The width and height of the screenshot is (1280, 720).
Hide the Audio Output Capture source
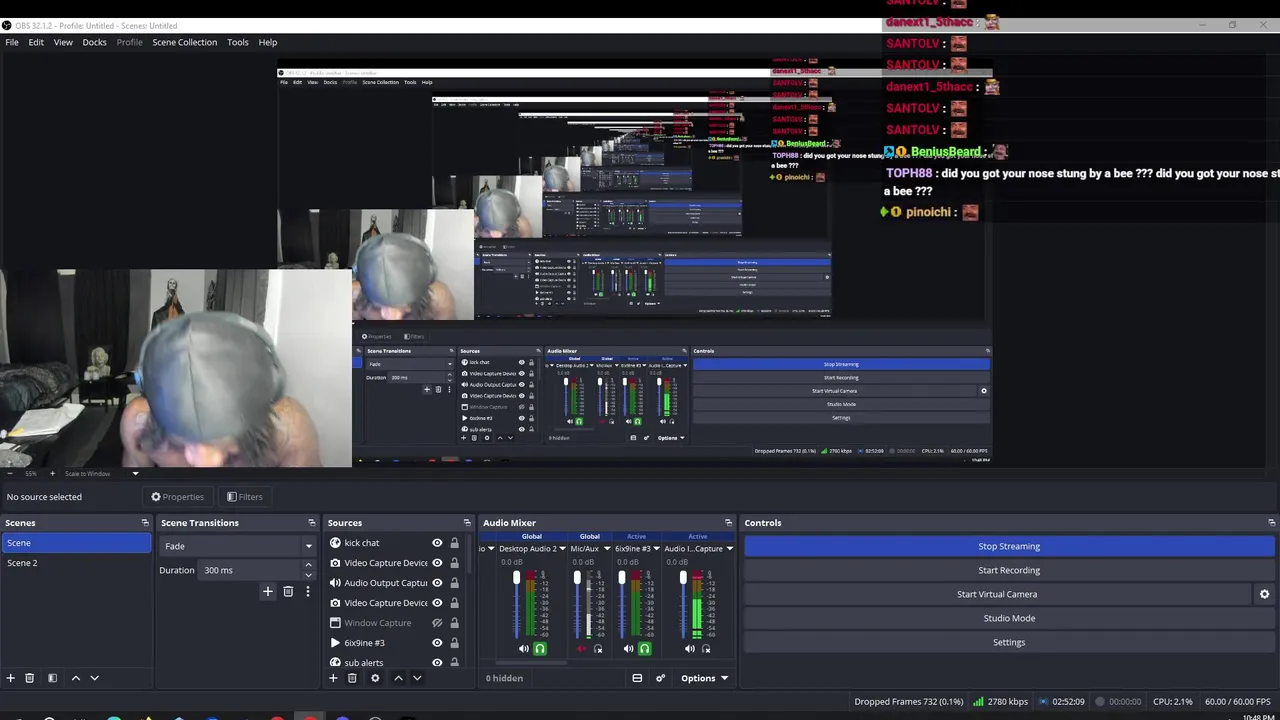coord(437,583)
